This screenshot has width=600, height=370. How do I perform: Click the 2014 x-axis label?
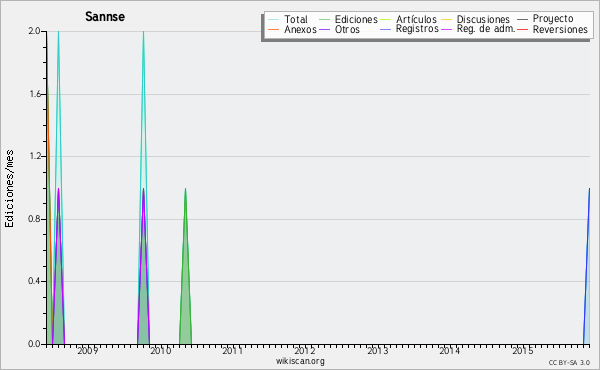450,350
